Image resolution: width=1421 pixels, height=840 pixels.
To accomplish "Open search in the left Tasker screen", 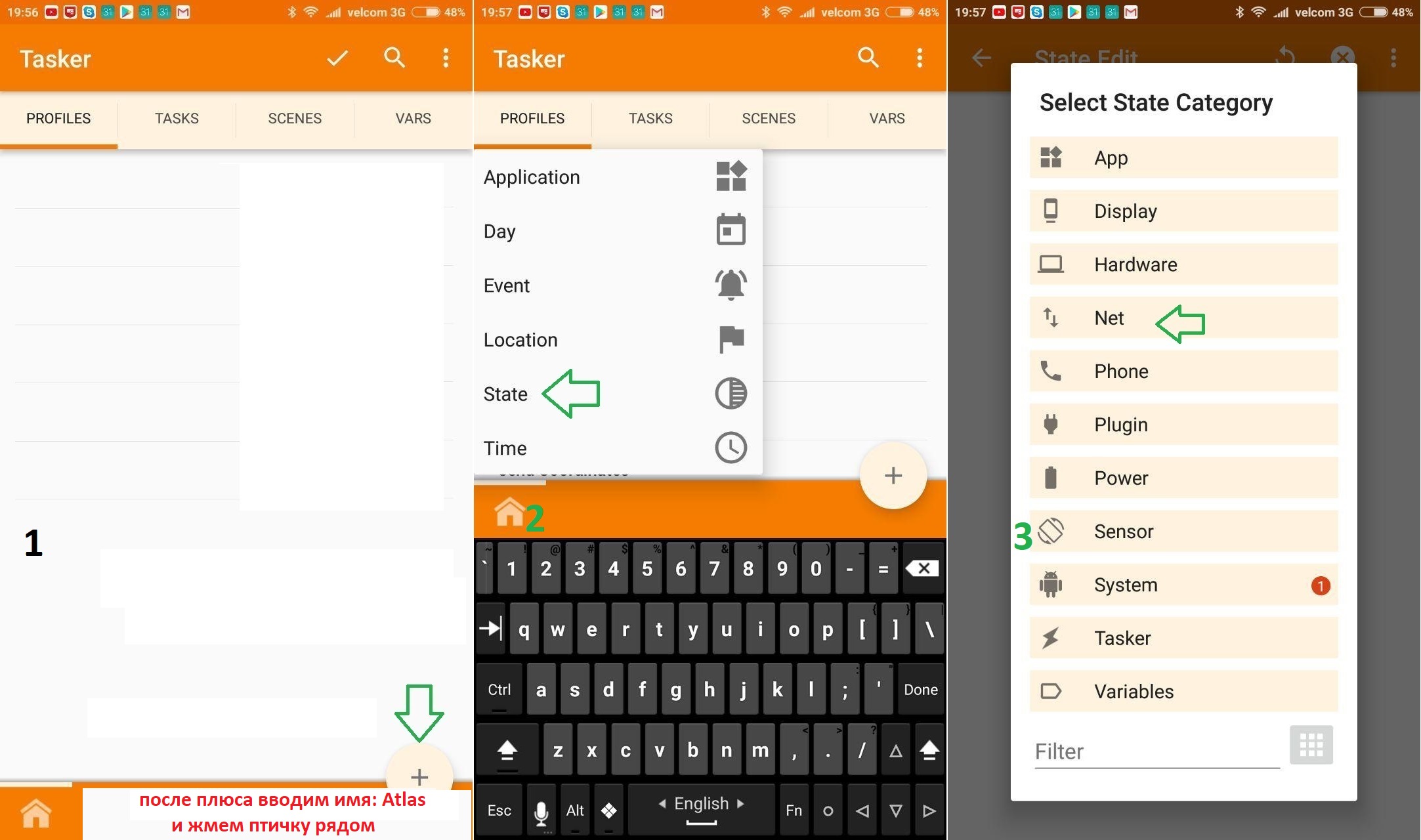I will (394, 58).
